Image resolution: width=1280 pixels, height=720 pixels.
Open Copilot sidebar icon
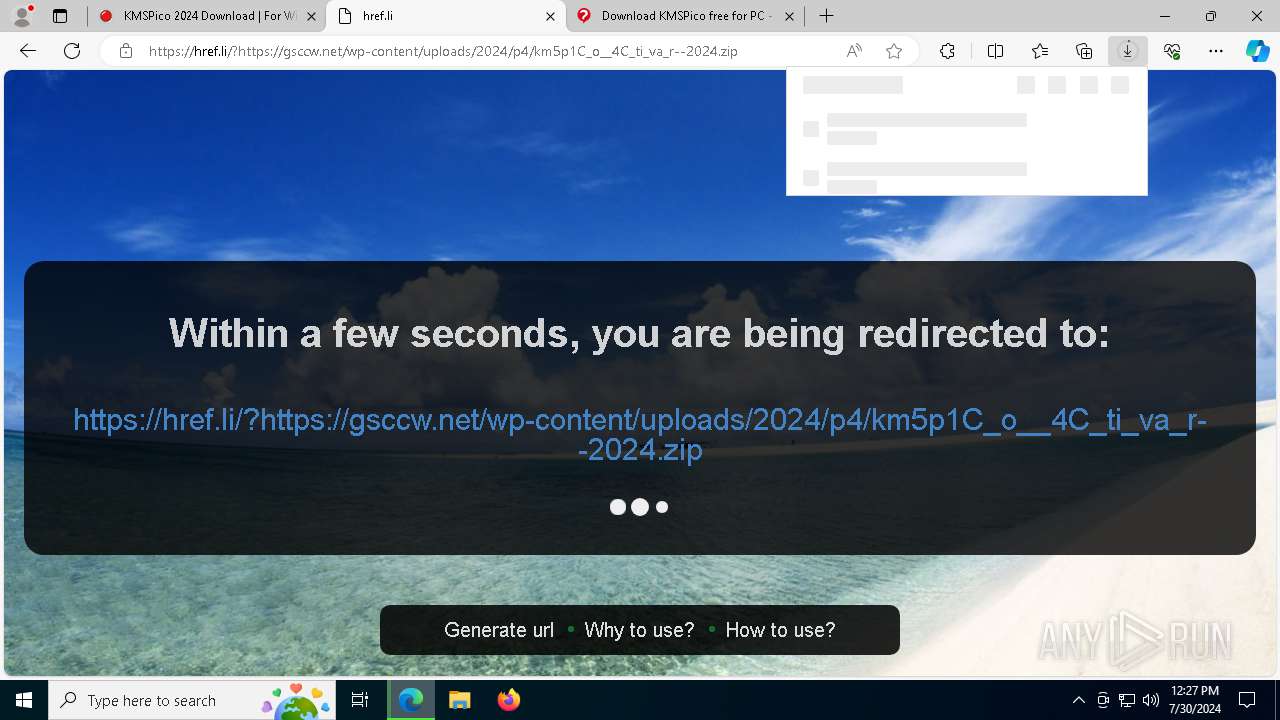coord(1257,51)
